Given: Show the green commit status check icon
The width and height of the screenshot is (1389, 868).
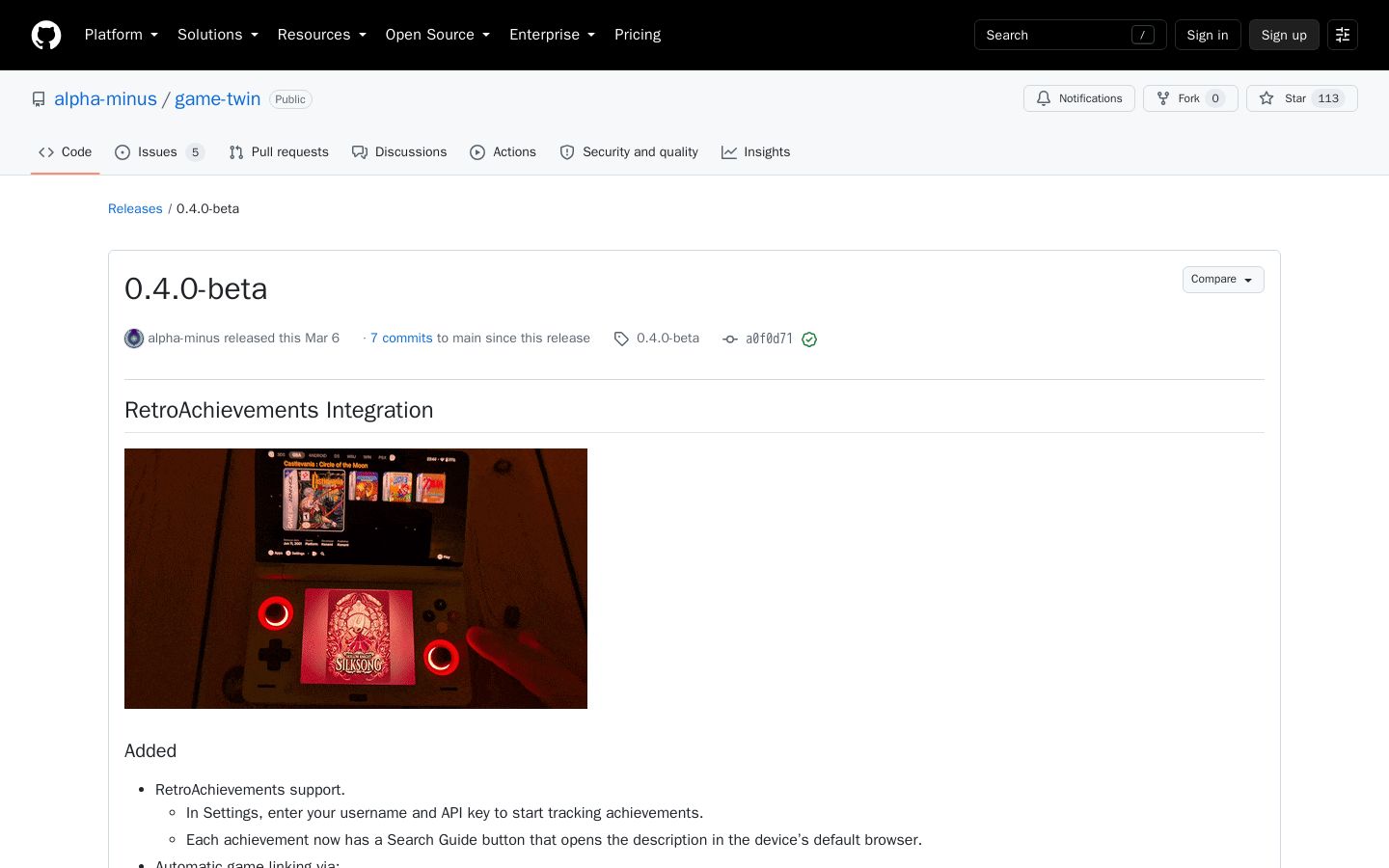Looking at the screenshot, I should (809, 339).
